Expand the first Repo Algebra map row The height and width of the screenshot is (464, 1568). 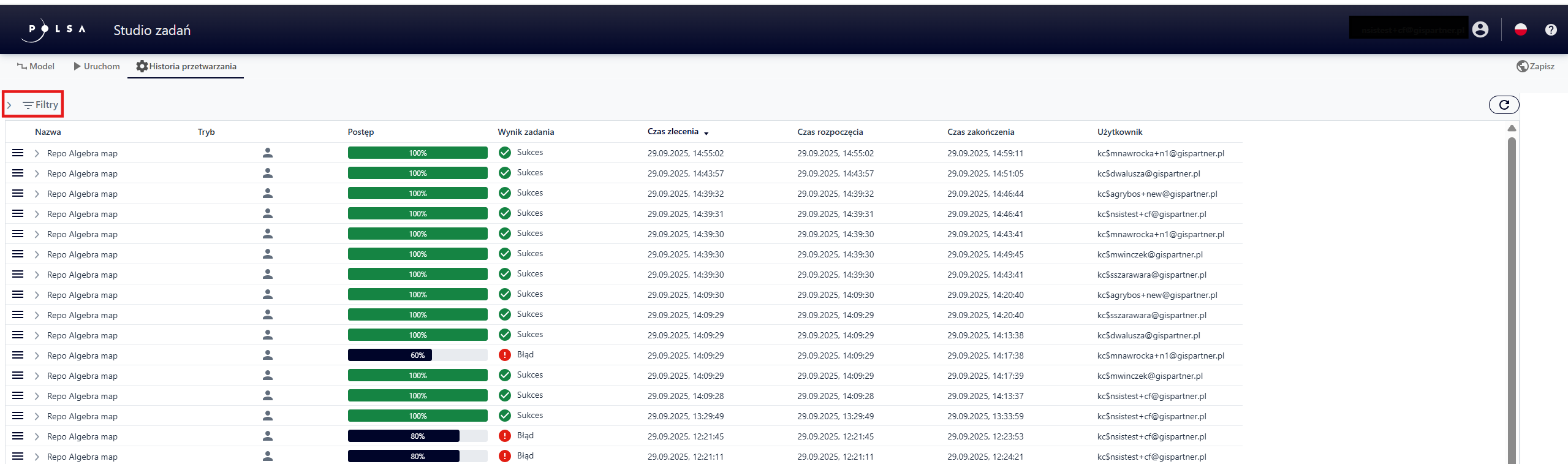37,153
